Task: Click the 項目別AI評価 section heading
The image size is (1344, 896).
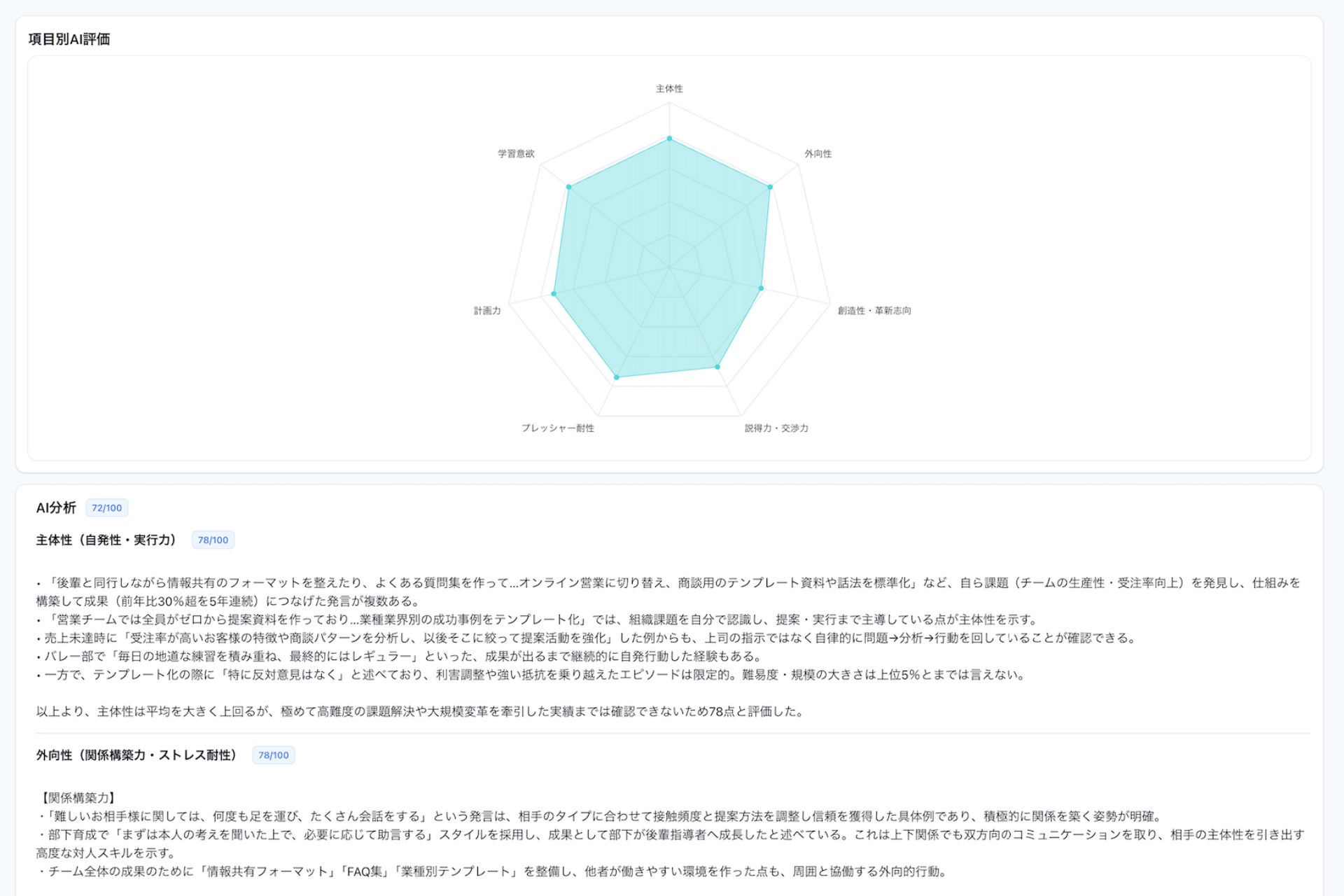Action: tap(69, 39)
